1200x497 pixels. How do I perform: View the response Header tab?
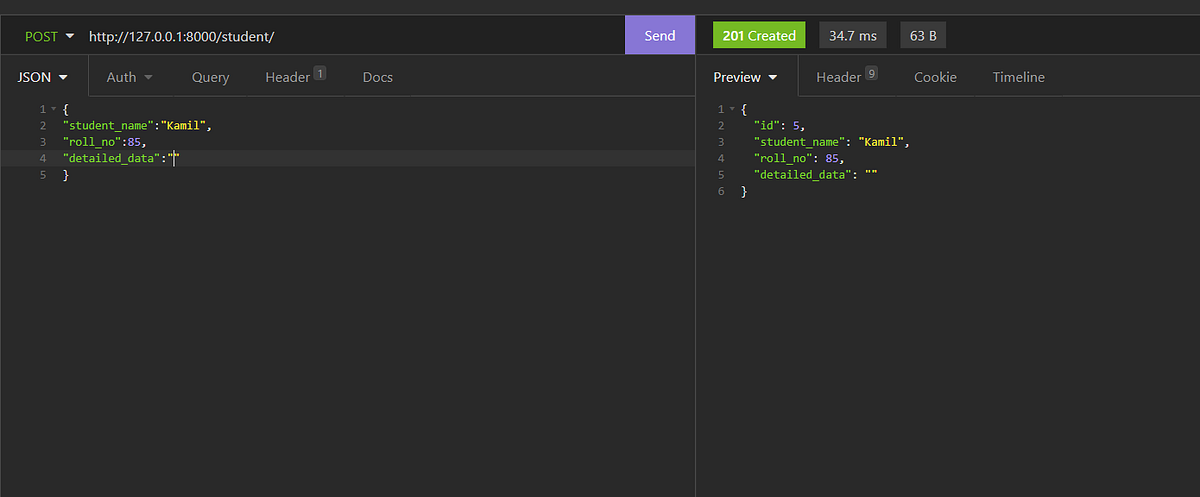tap(846, 77)
